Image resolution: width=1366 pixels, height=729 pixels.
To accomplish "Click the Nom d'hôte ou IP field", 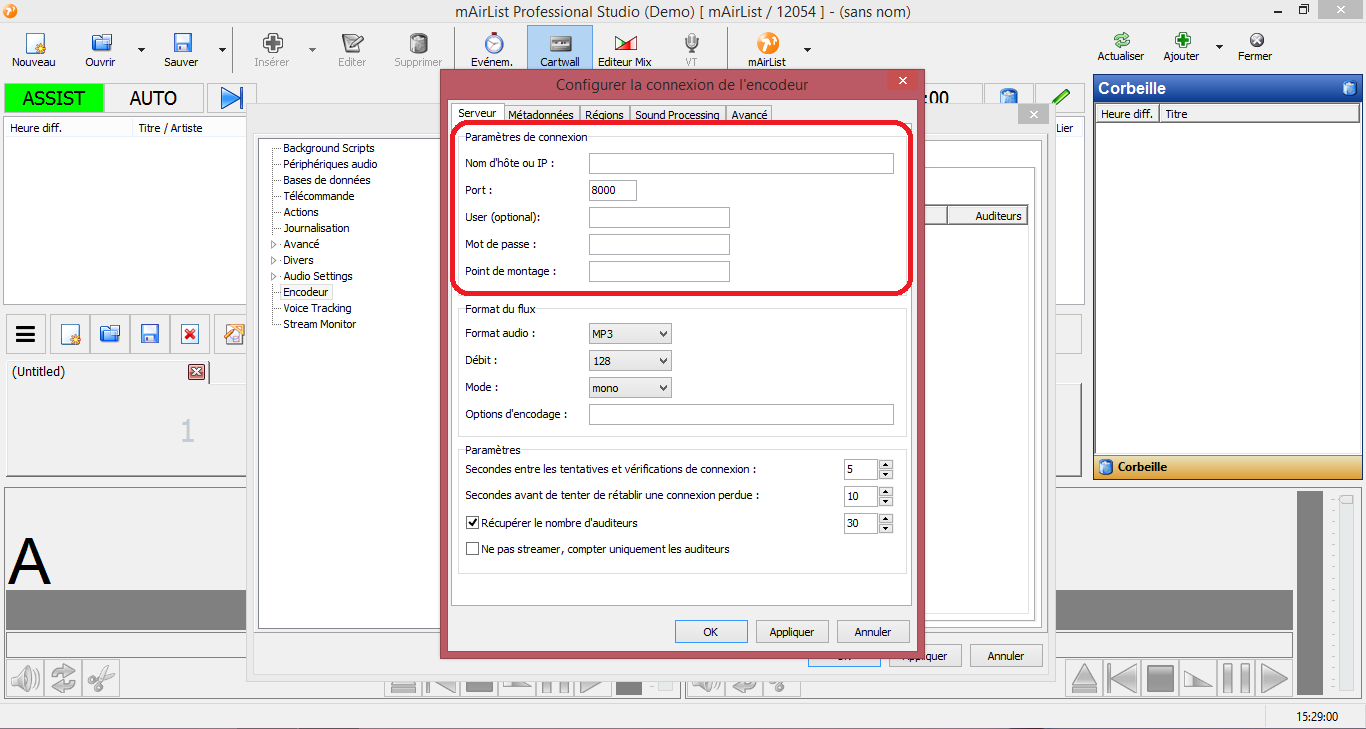I will pos(741,163).
